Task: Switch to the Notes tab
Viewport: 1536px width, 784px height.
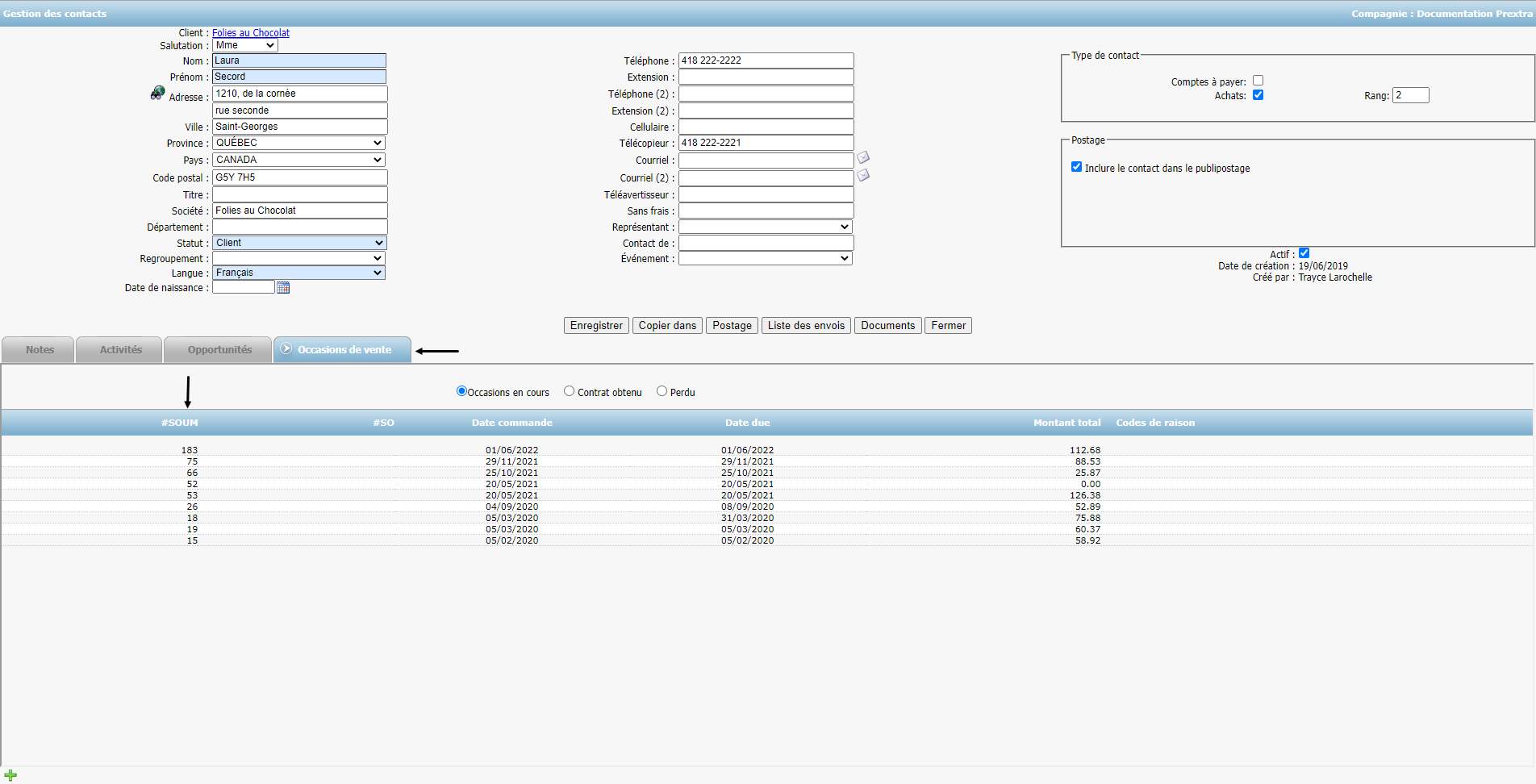Action: coord(38,349)
